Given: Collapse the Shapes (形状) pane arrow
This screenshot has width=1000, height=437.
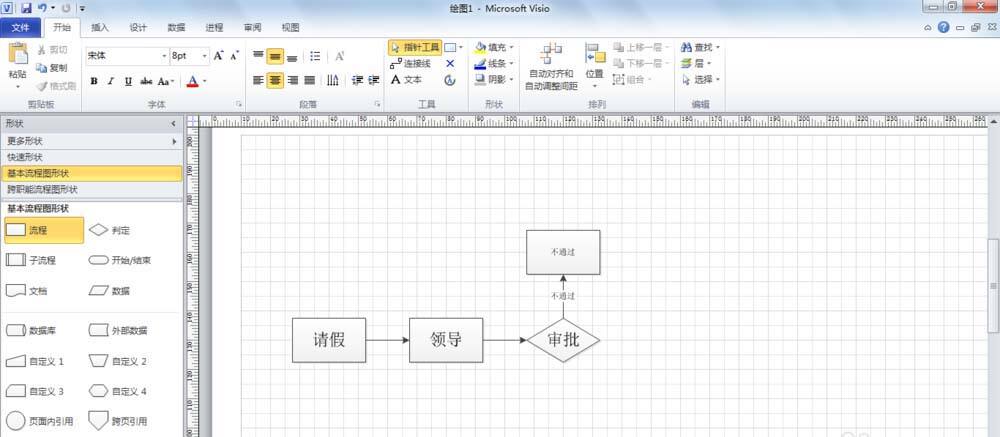Looking at the screenshot, I should (173, 124).
